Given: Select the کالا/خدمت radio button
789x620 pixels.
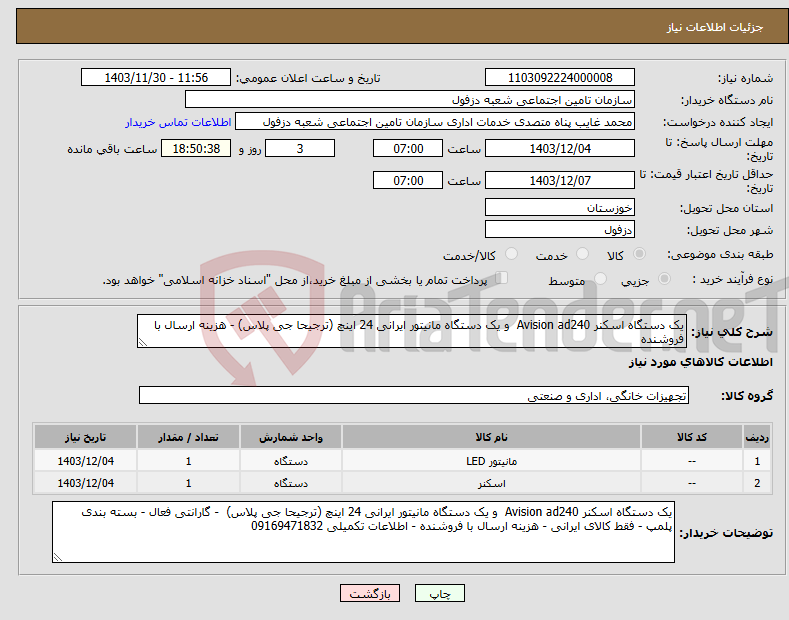Looking at the screenshot, I should pyautogui.click(x=511, y=254).
